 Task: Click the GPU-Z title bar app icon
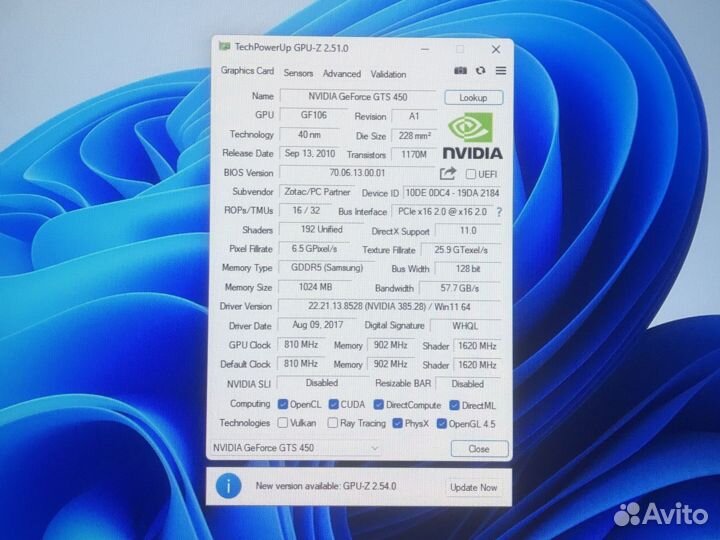coord(225,46)
